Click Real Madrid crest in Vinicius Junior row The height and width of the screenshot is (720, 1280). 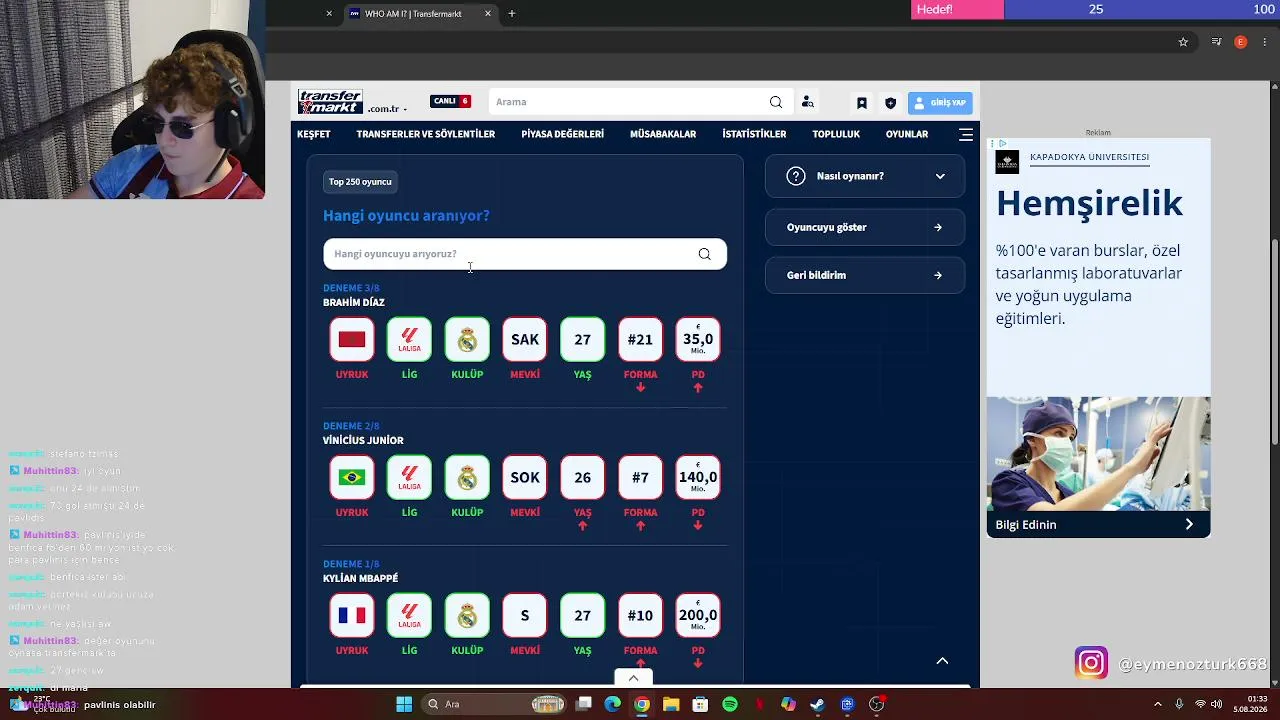467,477
